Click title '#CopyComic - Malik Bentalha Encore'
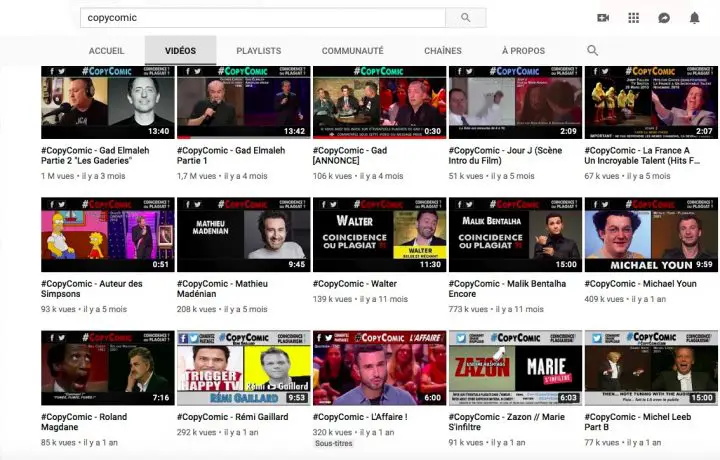The image size is (720, 460). pos(507,289)
